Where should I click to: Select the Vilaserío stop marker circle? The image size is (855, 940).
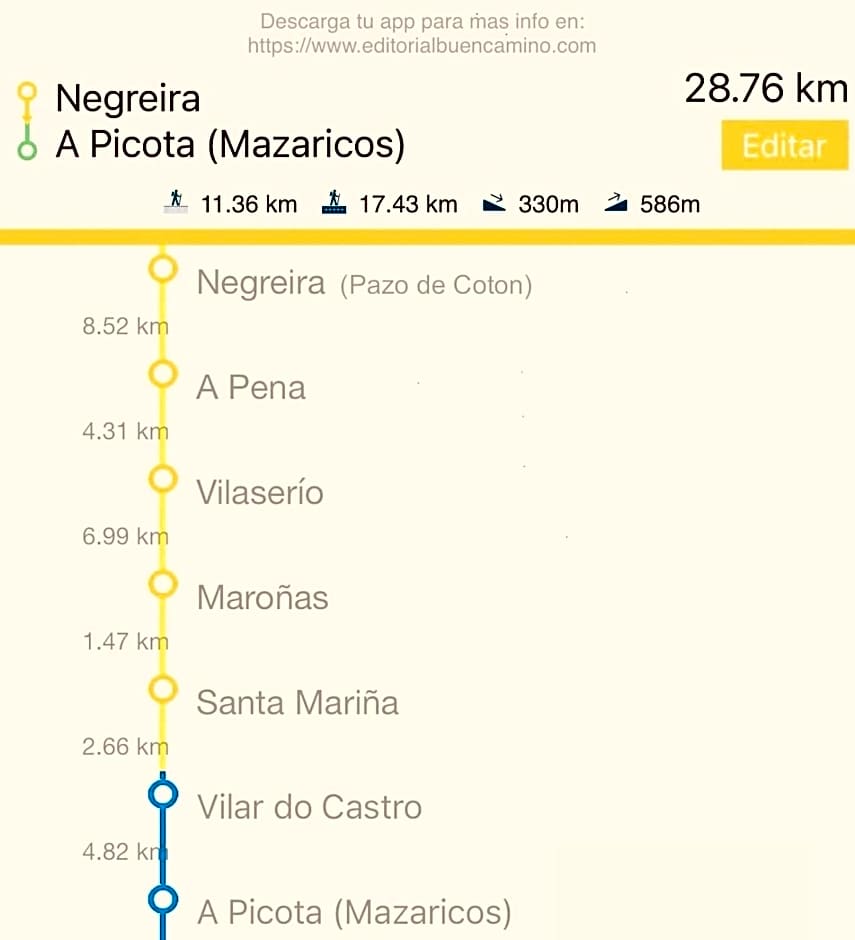coord(162,479)
